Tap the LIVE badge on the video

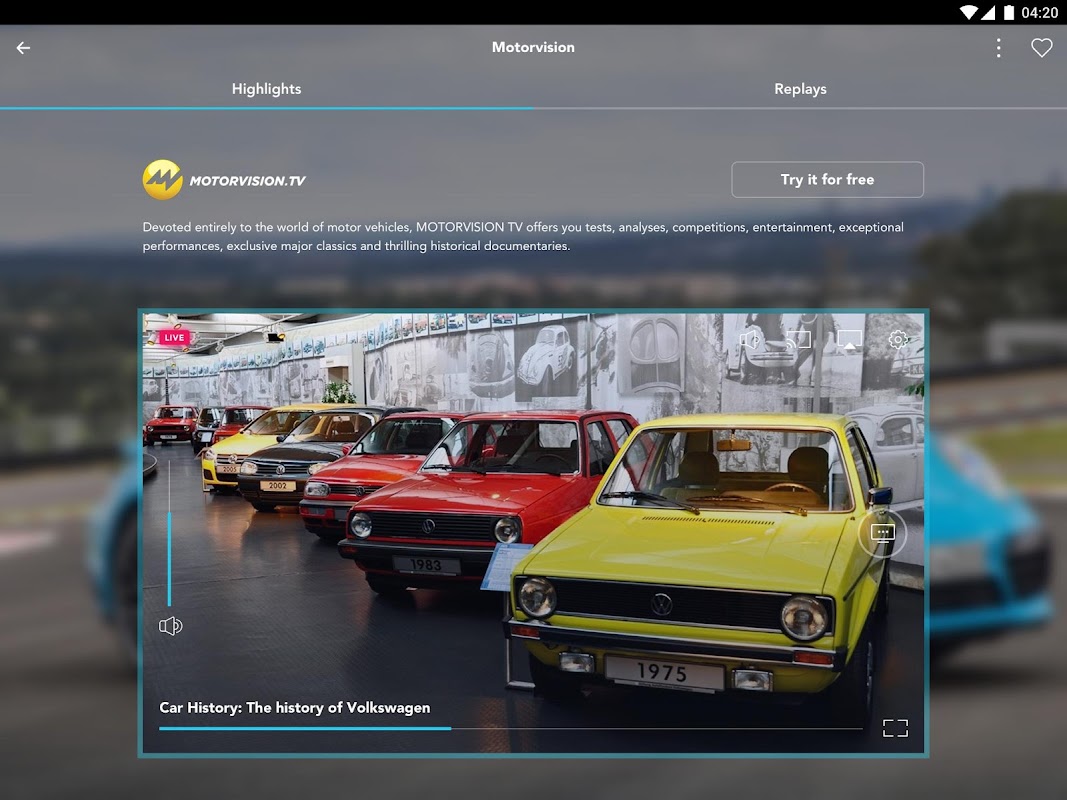[174, 337]
